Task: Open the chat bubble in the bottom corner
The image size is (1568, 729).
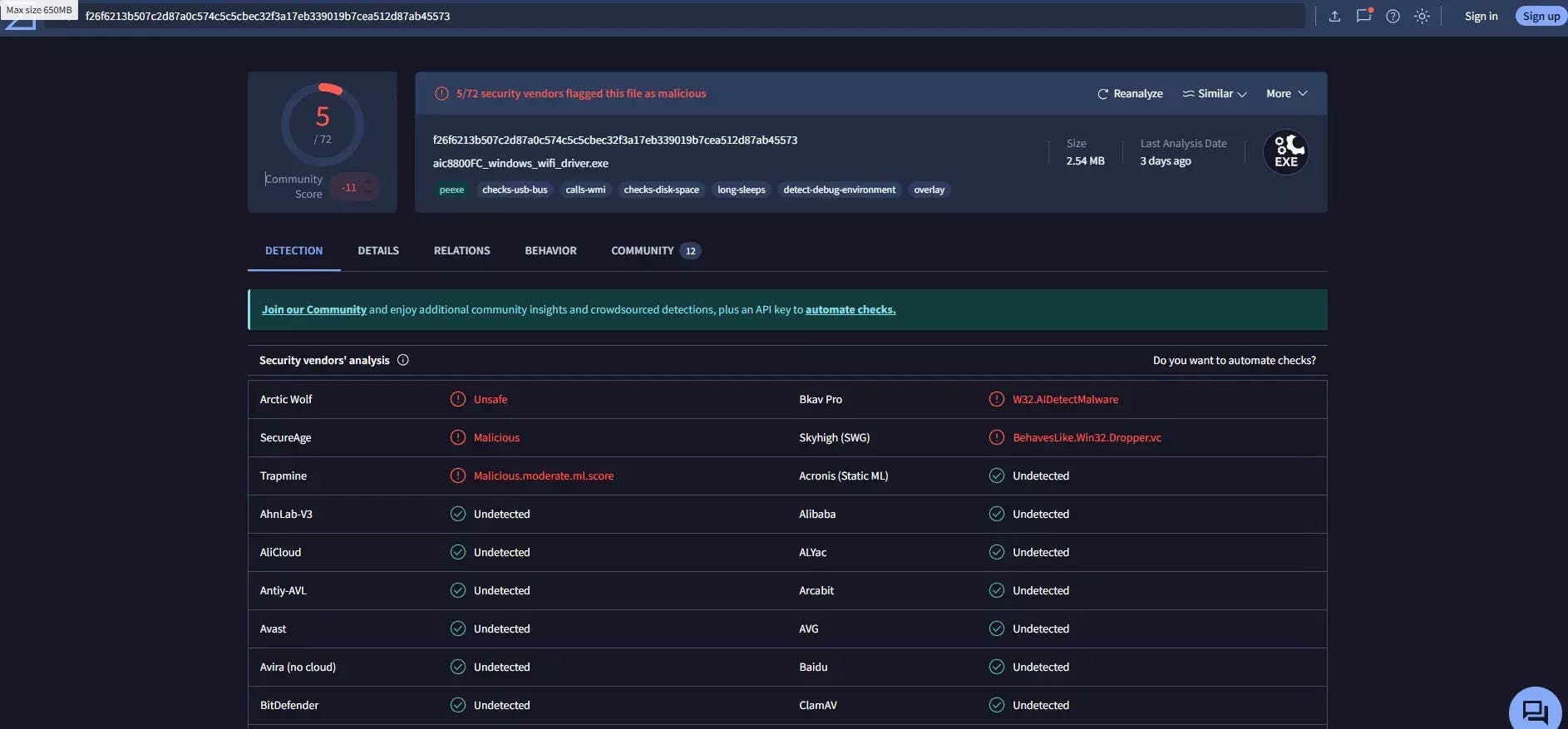Action: coord(1535,711)
